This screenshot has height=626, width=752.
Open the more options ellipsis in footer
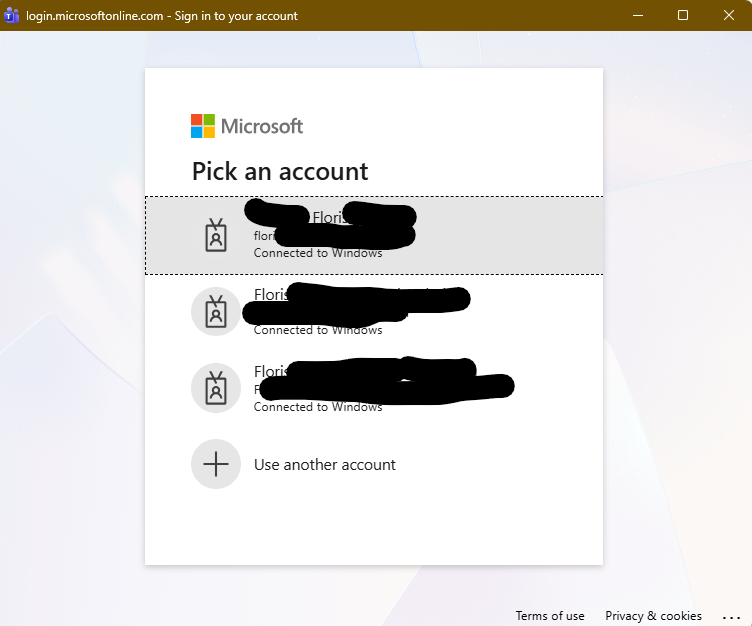tap(731, 617)
